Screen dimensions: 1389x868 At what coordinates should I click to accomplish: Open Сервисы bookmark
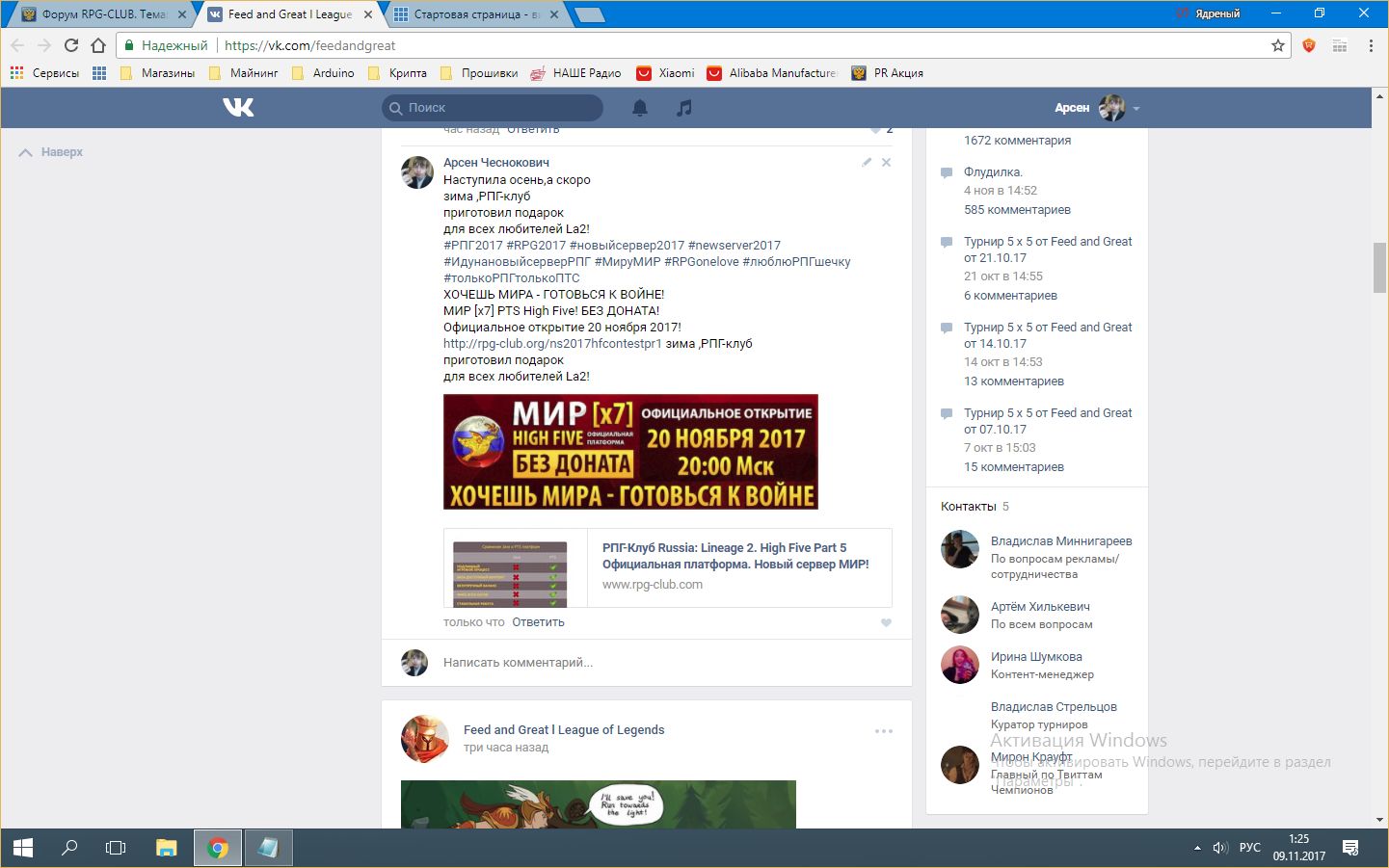tap(44, 73)
